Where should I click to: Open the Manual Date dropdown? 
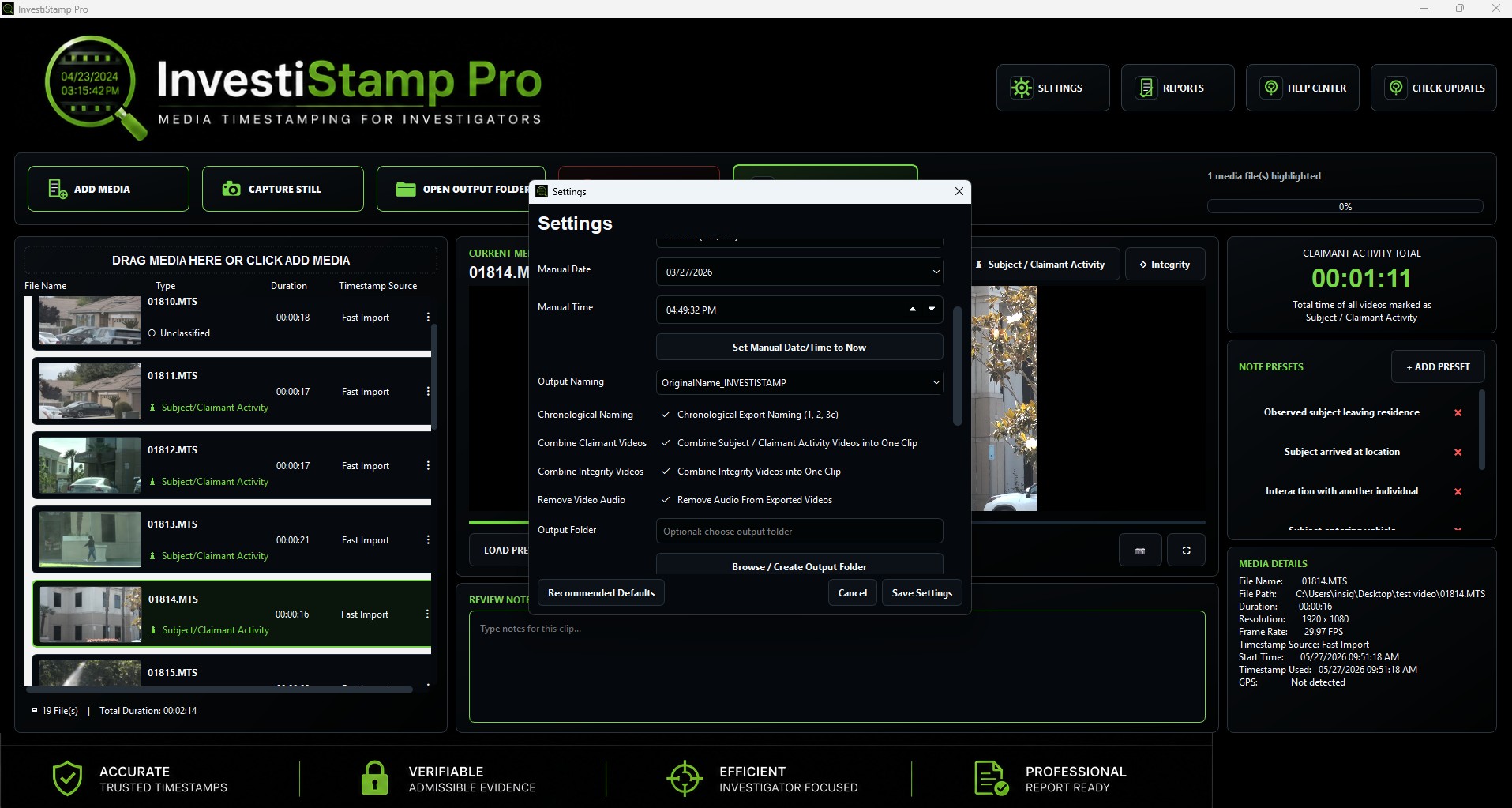(936, 272)
